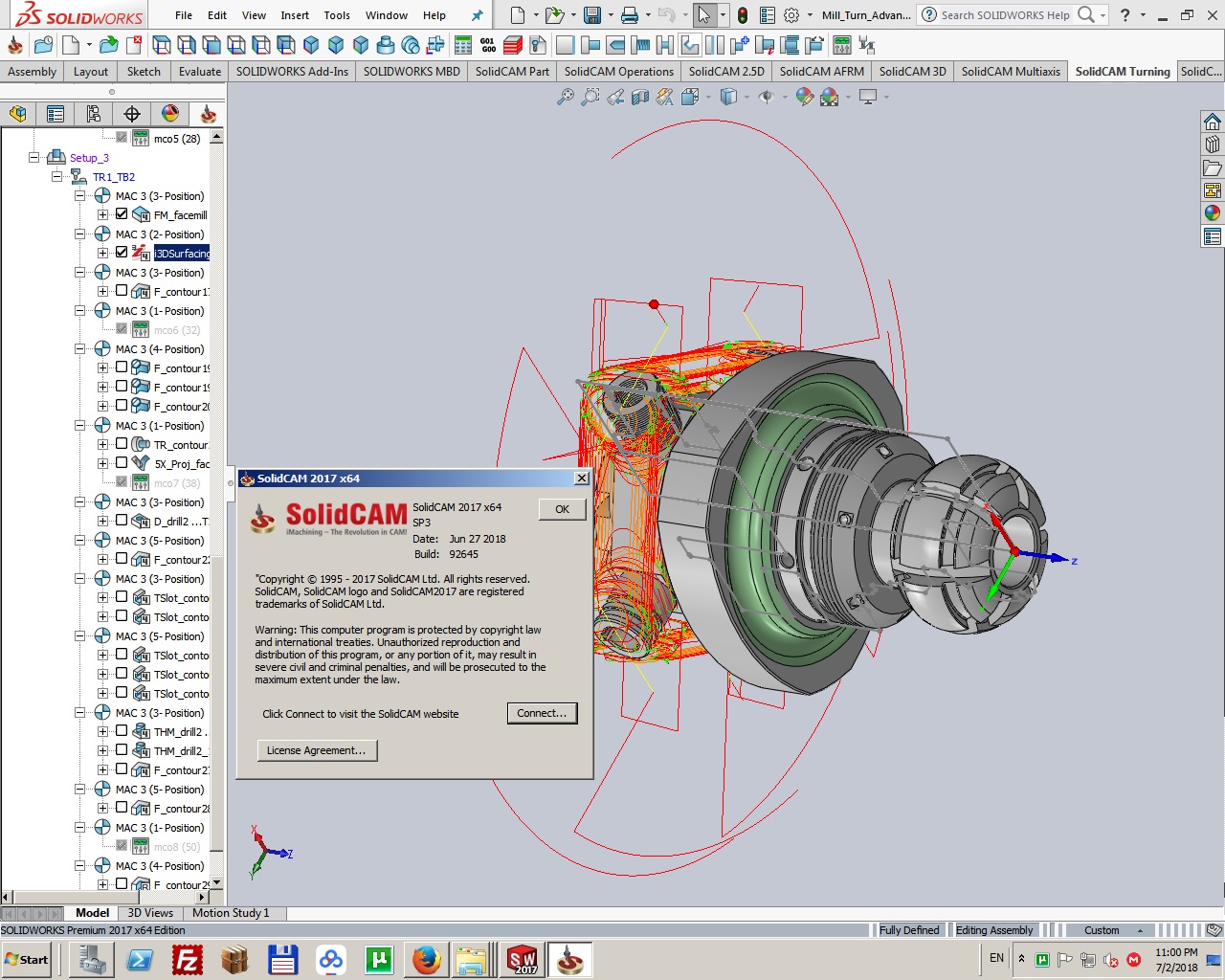
Task: Expand the FM_facemill operation node
Action: pos(102,214)
